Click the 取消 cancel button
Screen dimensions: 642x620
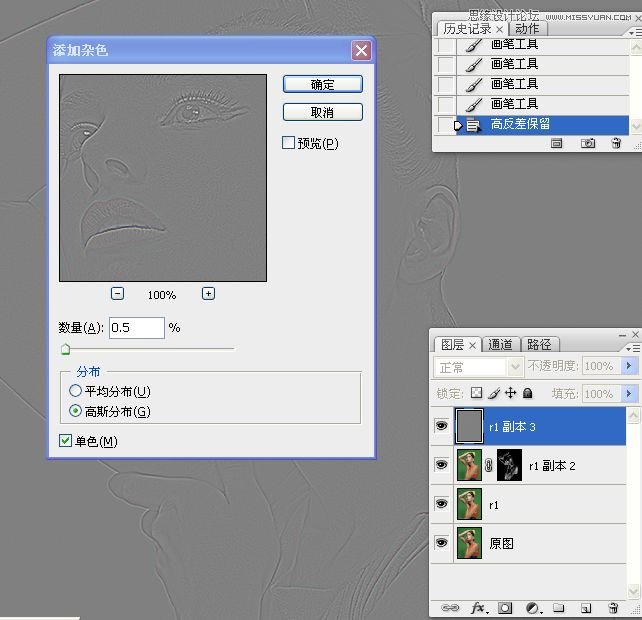click(322, 112)
